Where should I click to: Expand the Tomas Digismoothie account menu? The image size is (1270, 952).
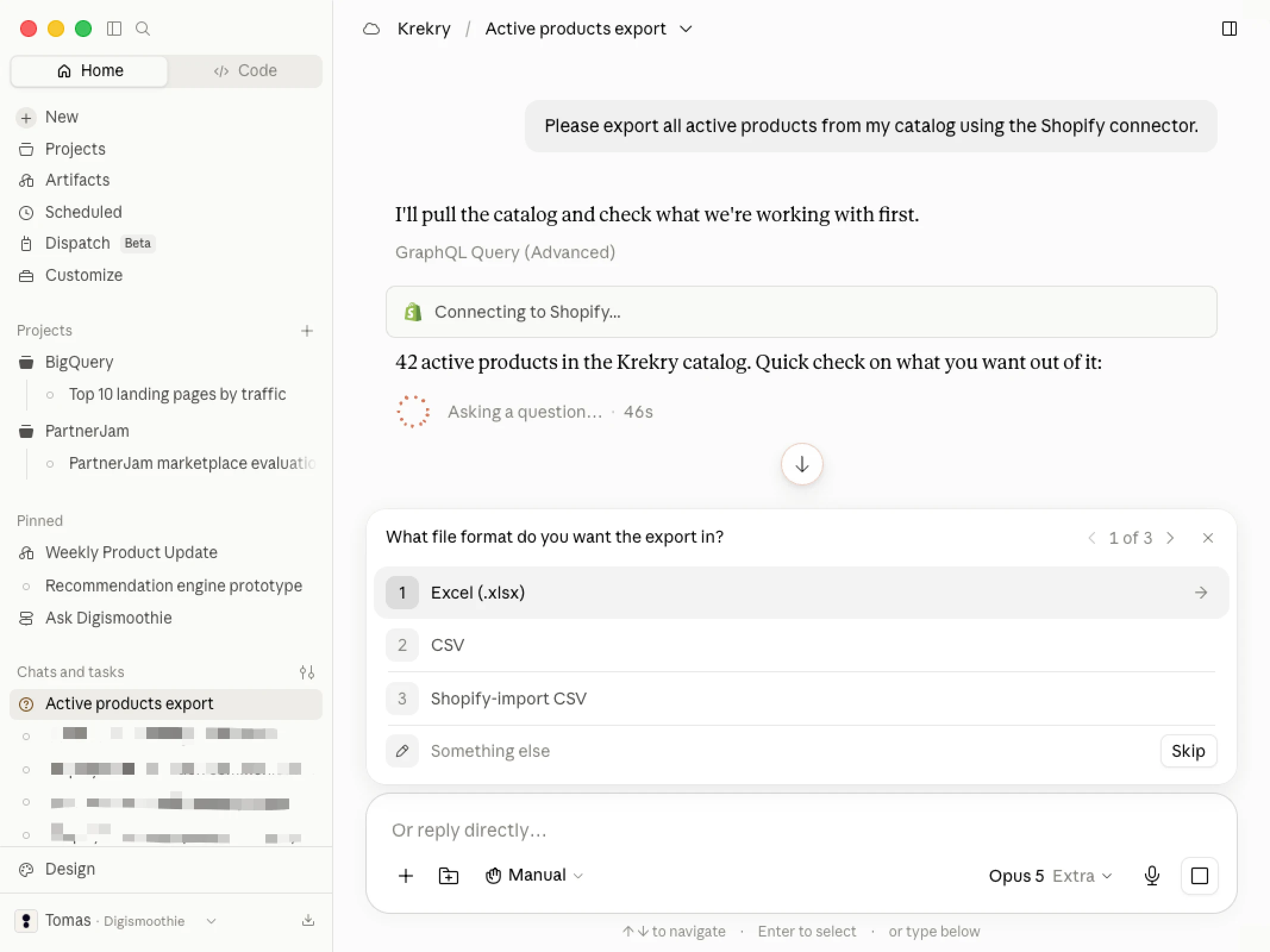pyautogui.click(x=115, y=920)
